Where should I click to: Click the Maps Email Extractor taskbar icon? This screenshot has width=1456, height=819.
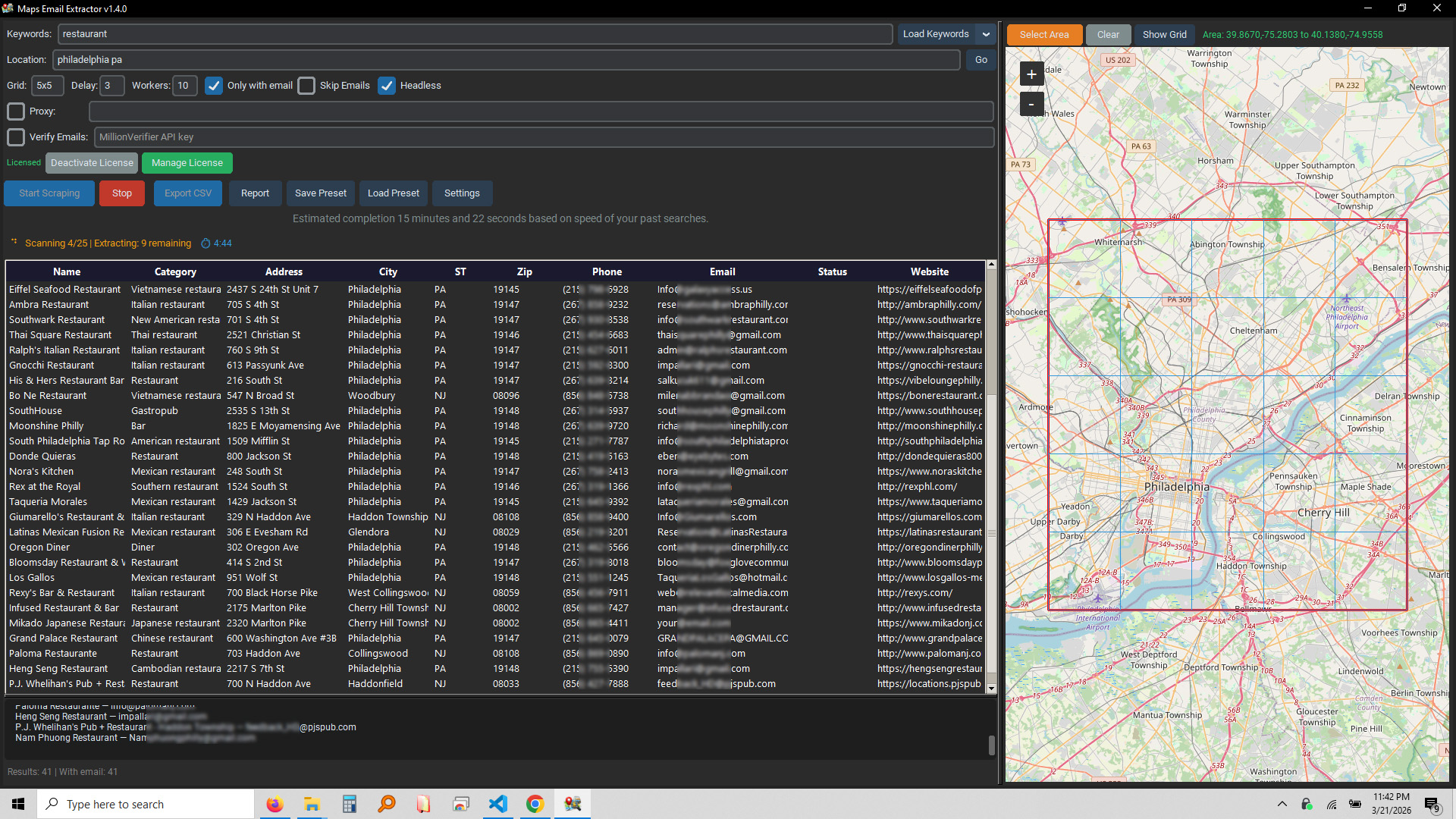573,804
